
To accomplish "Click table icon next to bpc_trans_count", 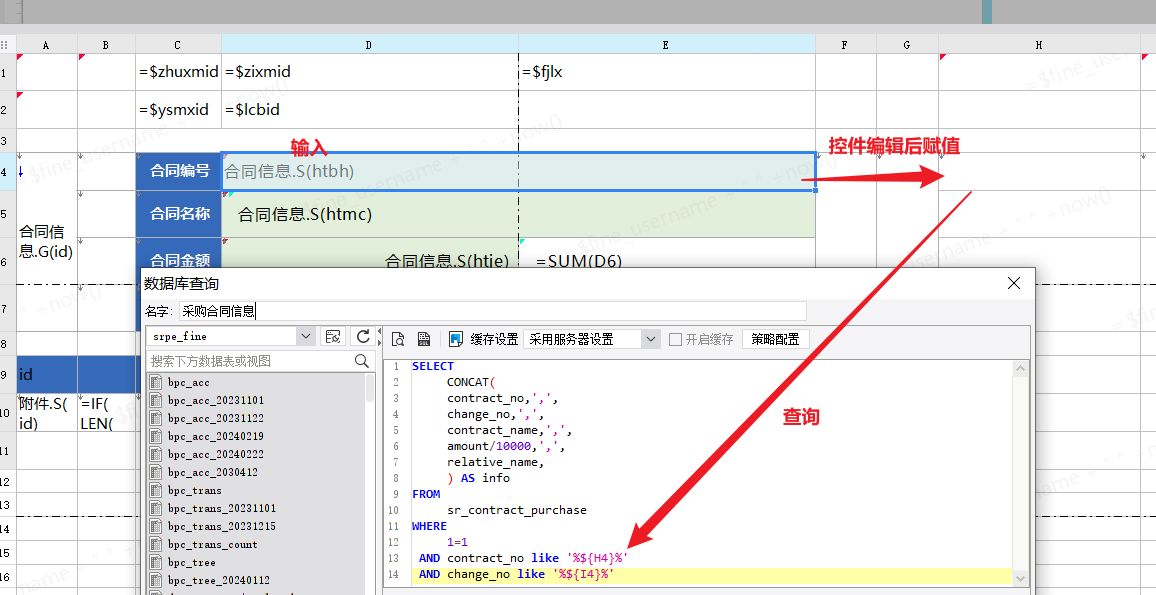I will click(156, 544).
